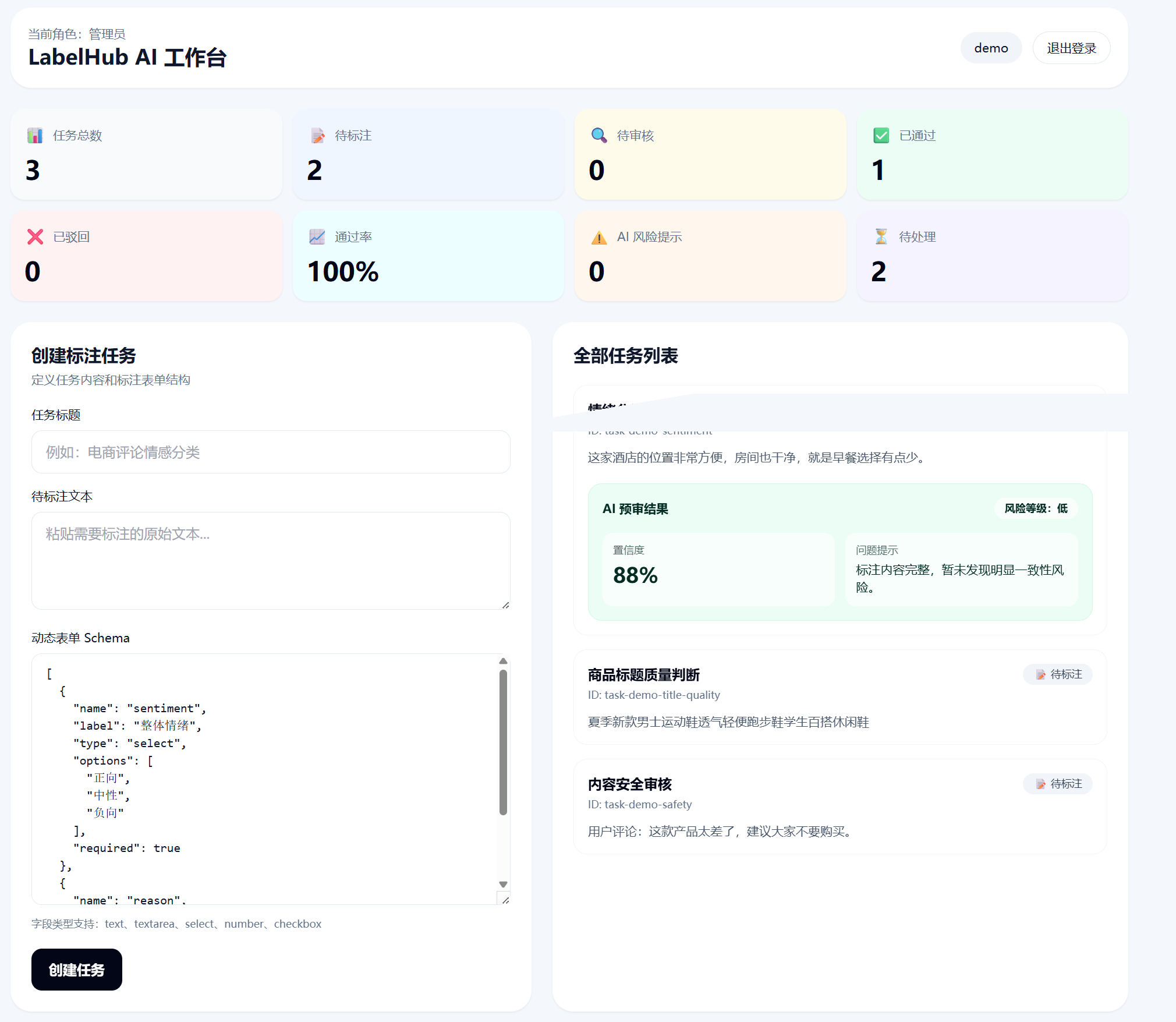Click the 待标注 status icon on 商品标题质量判断
Image resolution: width=1176 pixels, height=1022 pixels.
coord(1040,674)
